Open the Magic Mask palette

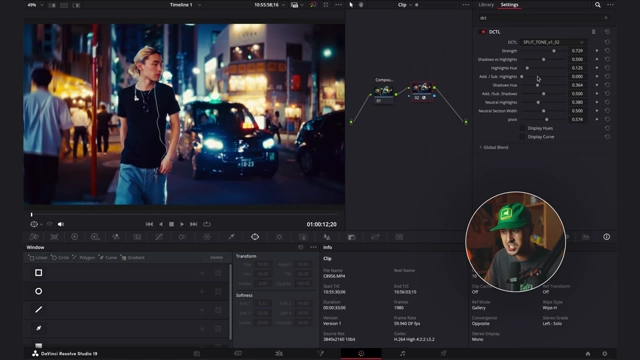pos(303,237)
